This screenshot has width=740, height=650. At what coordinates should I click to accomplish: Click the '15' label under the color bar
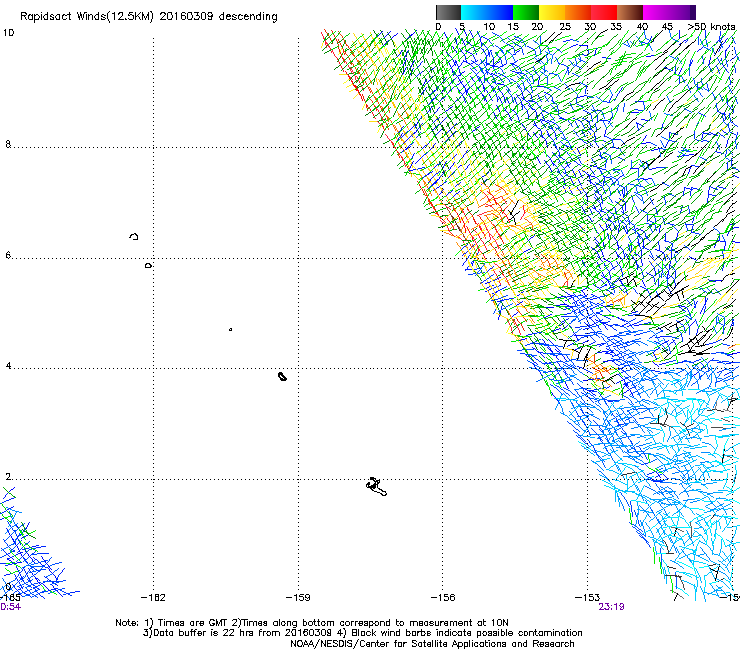point(513,27)
